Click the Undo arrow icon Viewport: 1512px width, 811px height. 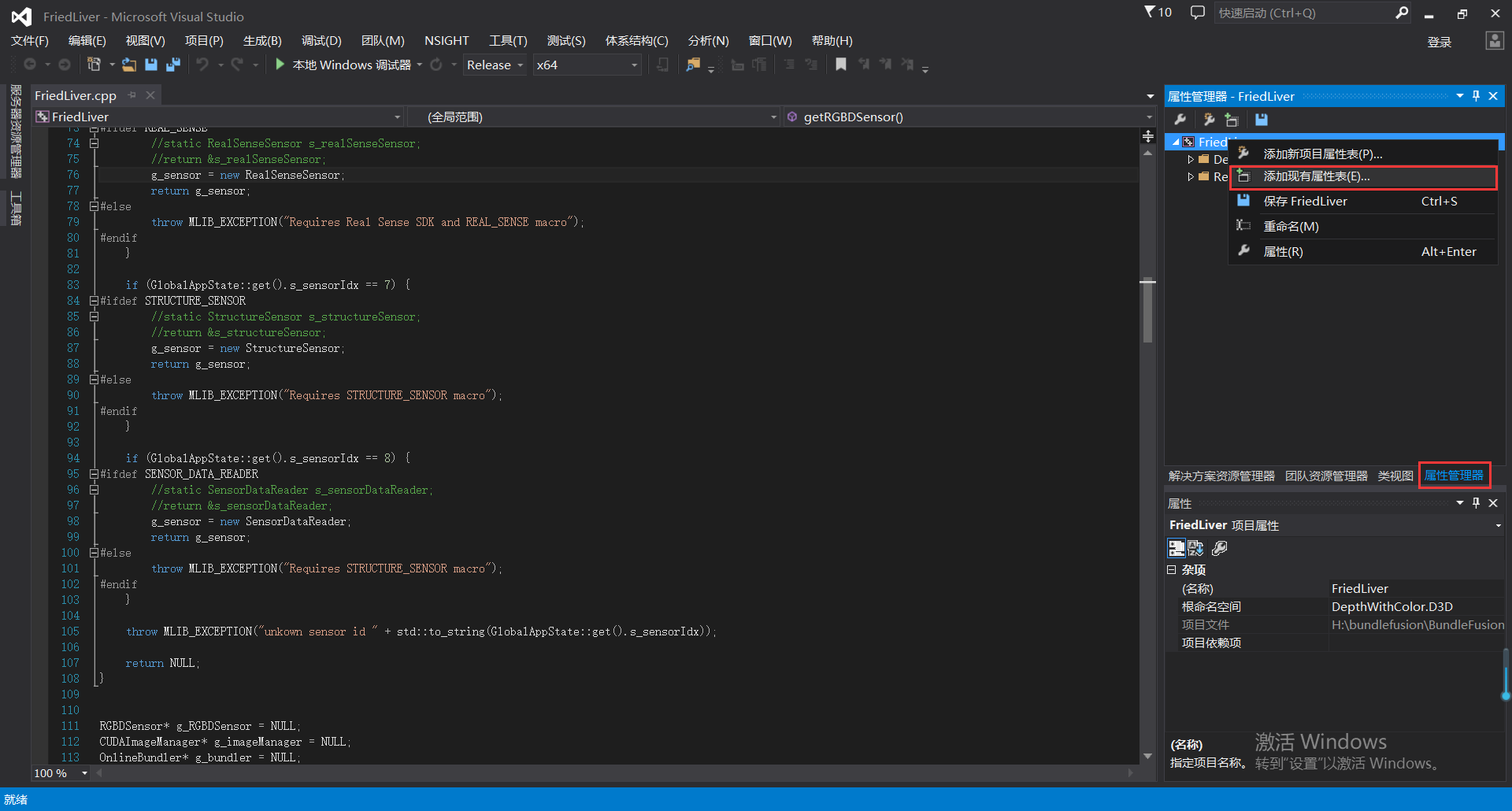pyautogui.click(x=202, y=65)
